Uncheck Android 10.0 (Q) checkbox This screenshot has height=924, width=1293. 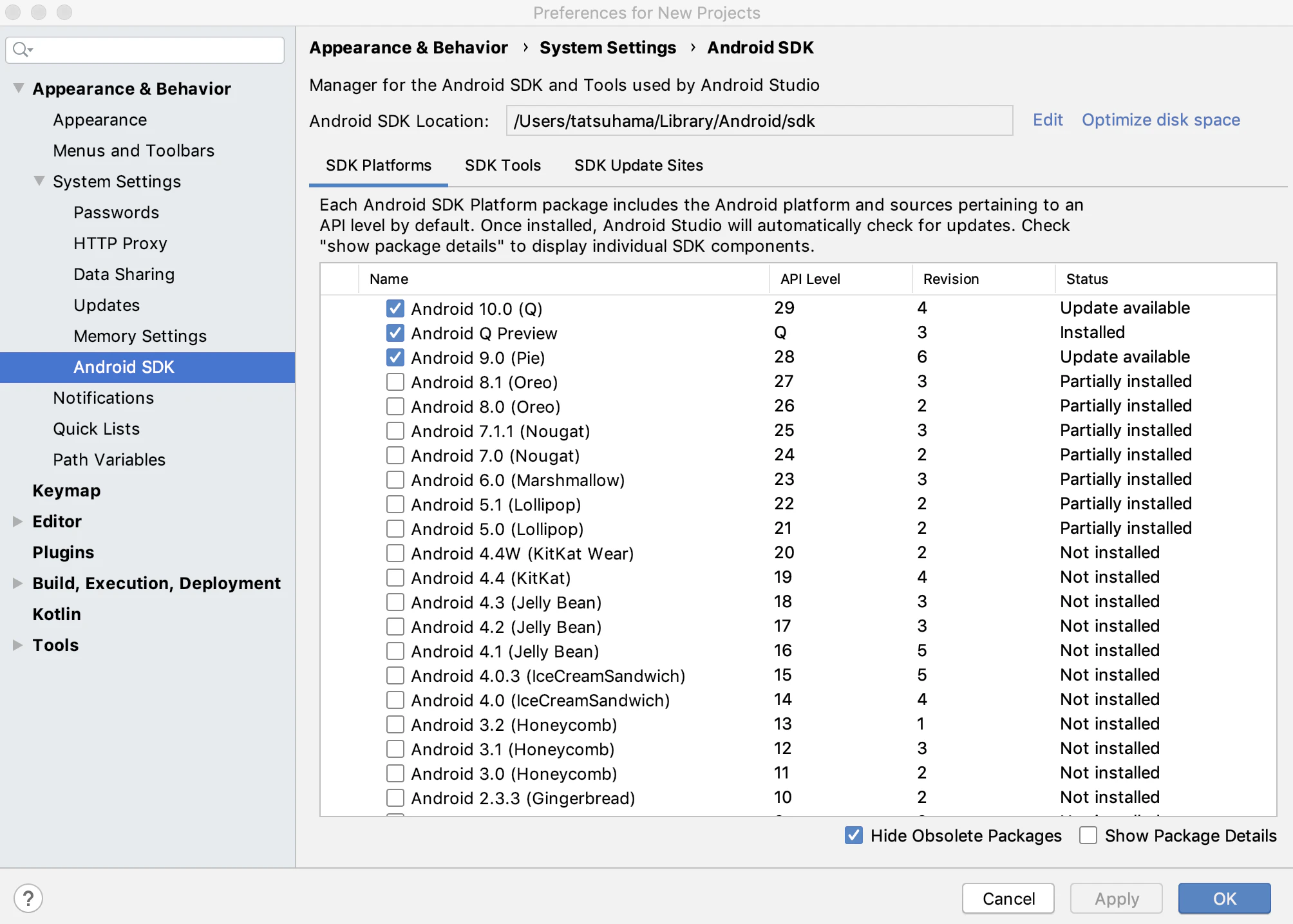tap(395, 308)
